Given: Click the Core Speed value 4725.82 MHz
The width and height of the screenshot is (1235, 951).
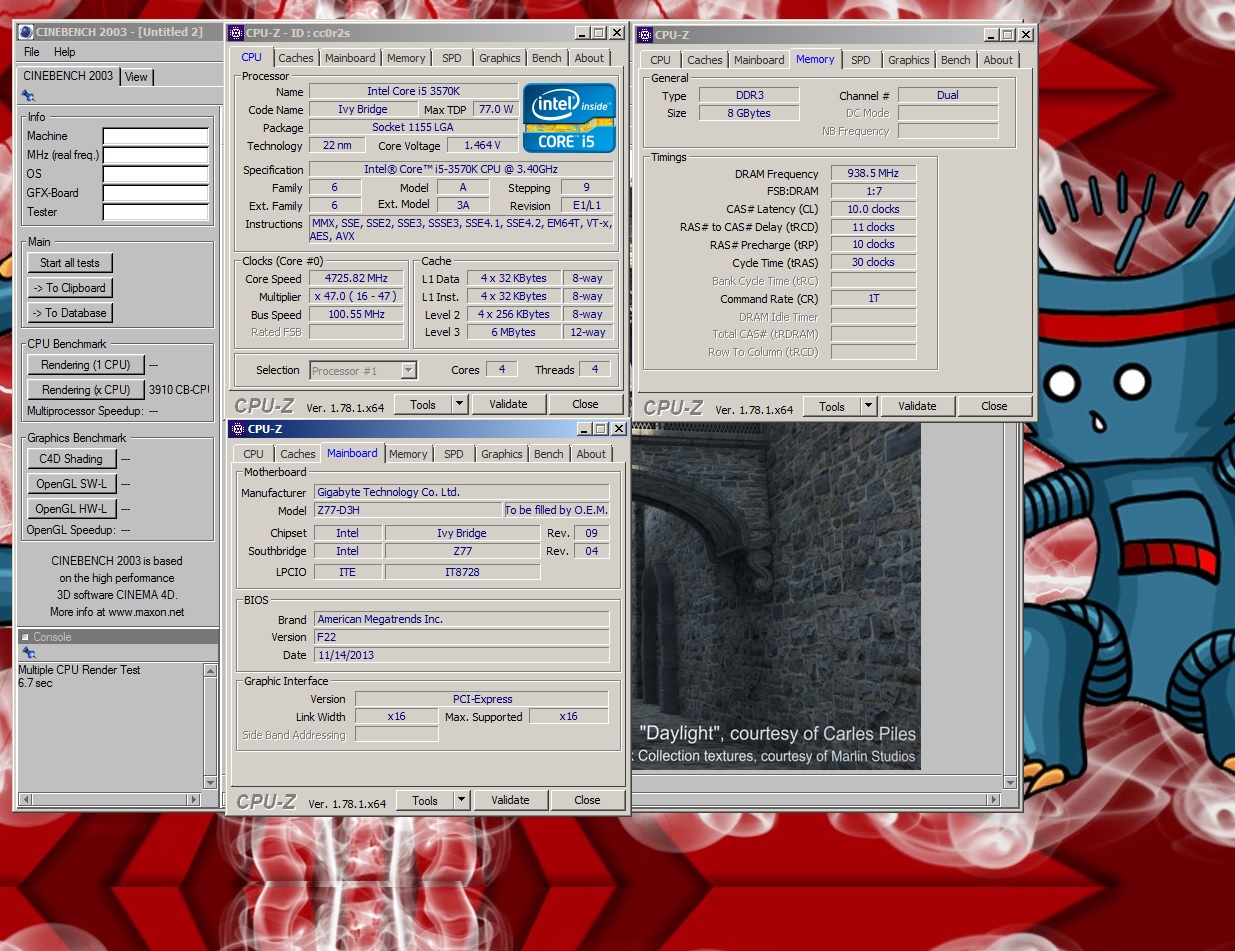Looking at the screenshot, I should coord(356,279).
